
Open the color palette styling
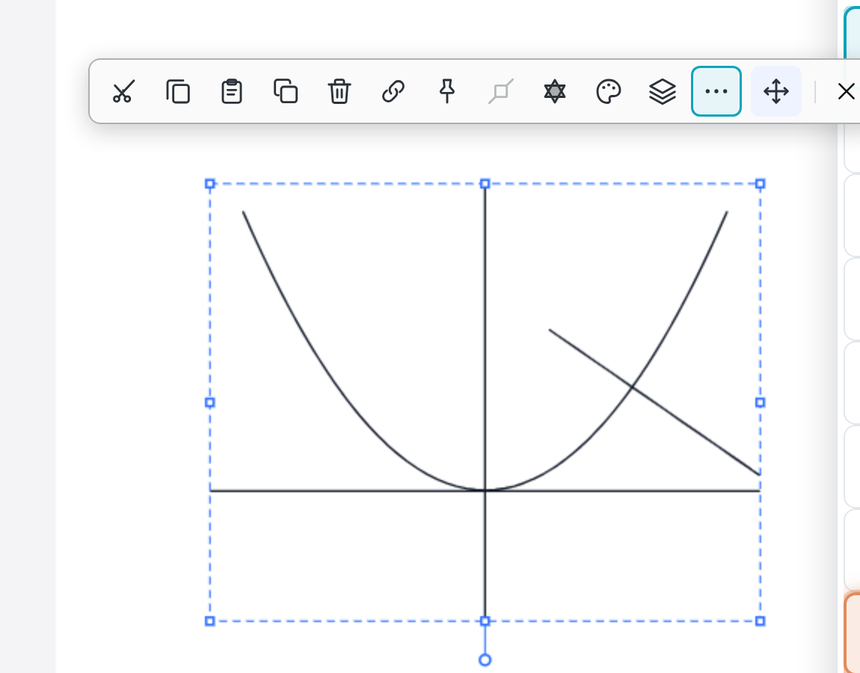click(608, 92)
